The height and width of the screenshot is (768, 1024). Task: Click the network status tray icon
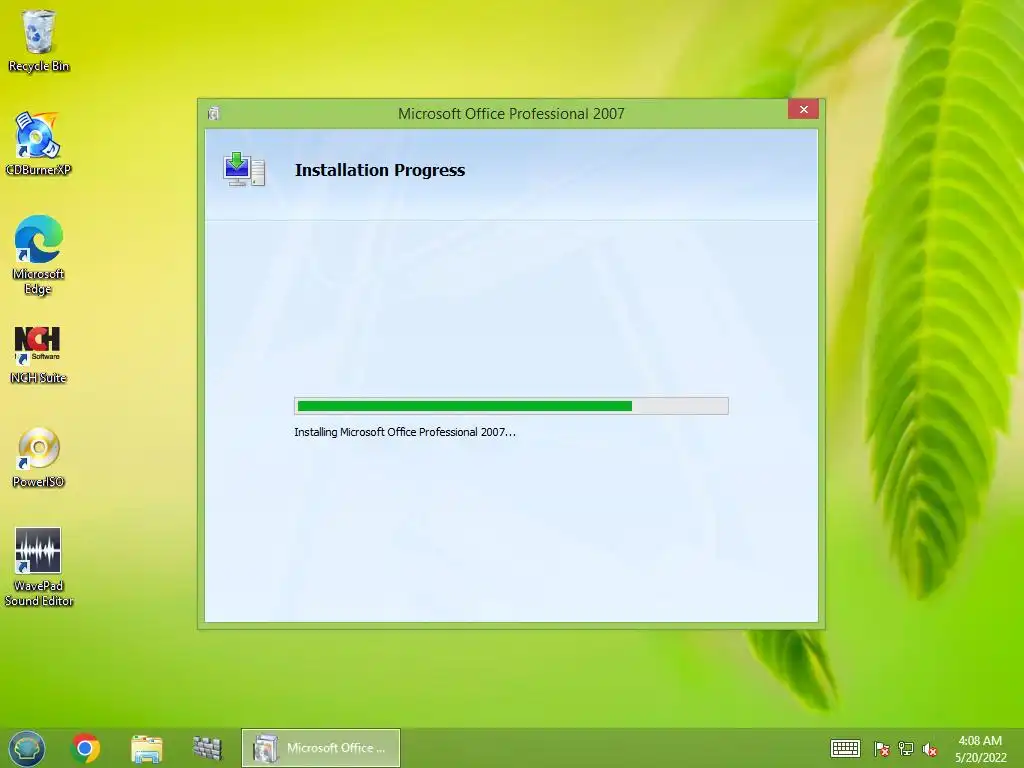point(906,749)
